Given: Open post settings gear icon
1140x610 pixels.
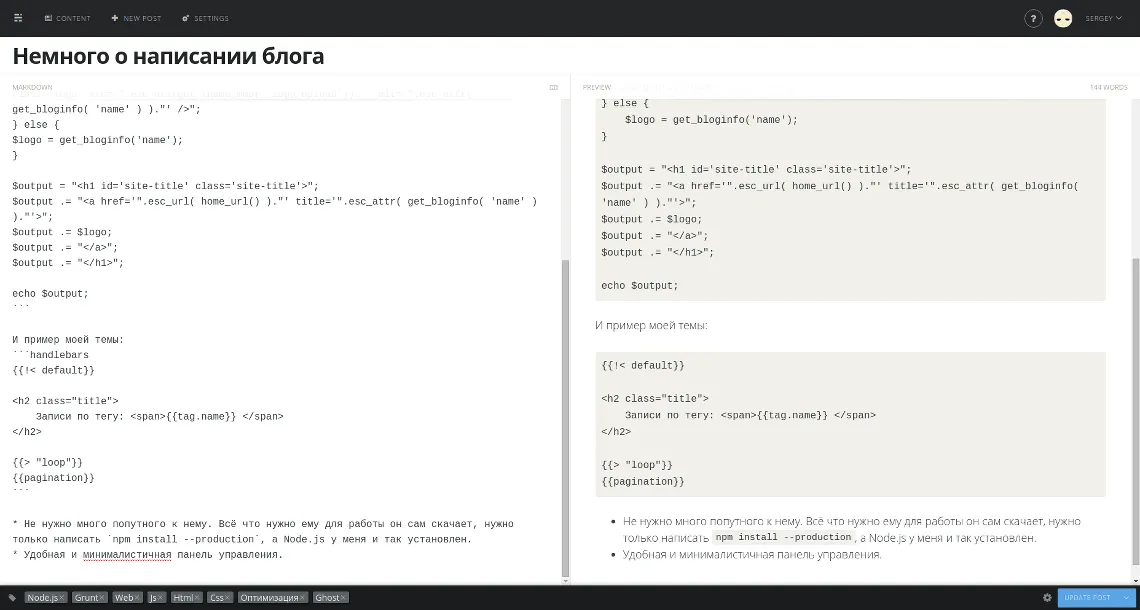Looking at the screenshot, I should click(x=1047, y=597).
